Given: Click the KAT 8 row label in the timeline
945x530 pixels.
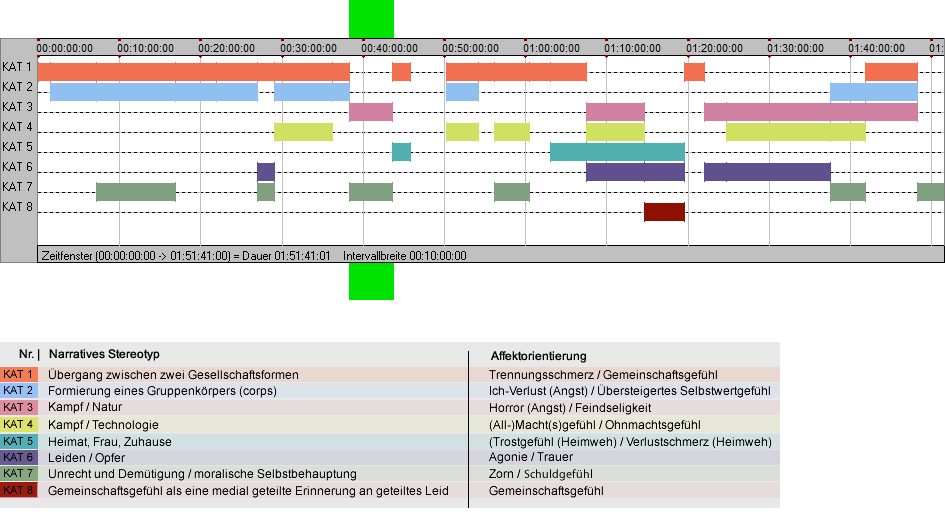Looking at the screenshot, I should pyautogui.click(x=17, y=207).
